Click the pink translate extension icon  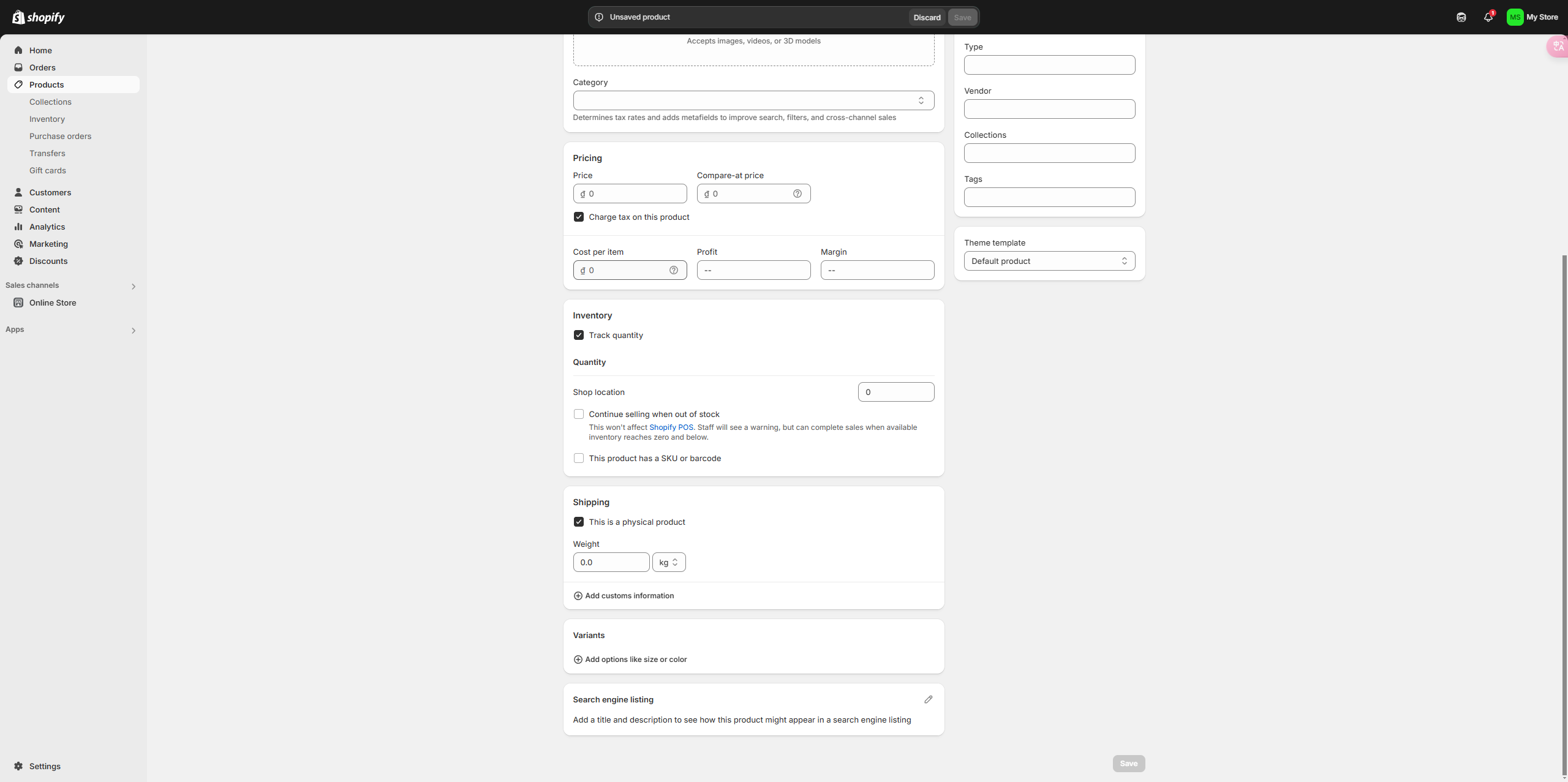[x=1558, y=47]
